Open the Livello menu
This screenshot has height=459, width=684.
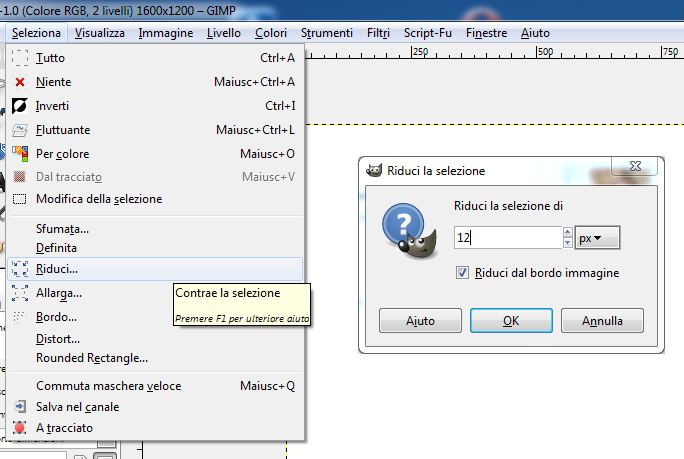(x=224, y=33)
